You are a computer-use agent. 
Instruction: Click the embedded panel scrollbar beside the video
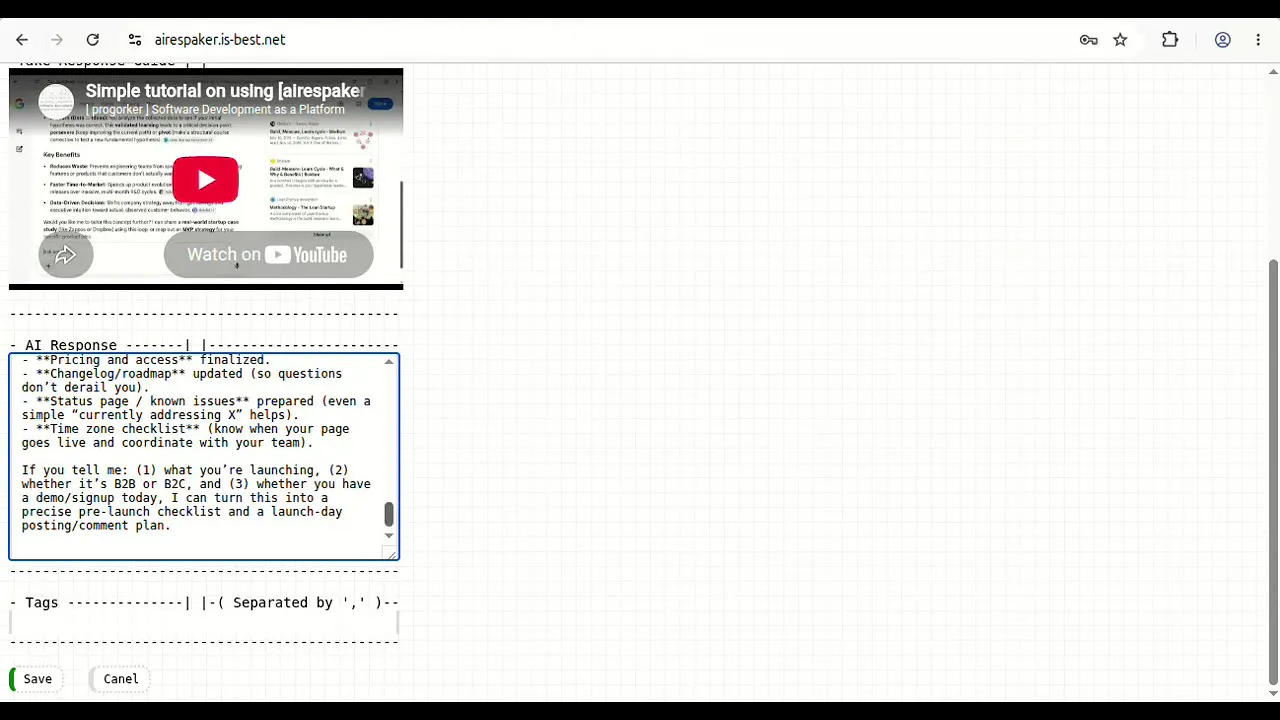coord(401,224)
